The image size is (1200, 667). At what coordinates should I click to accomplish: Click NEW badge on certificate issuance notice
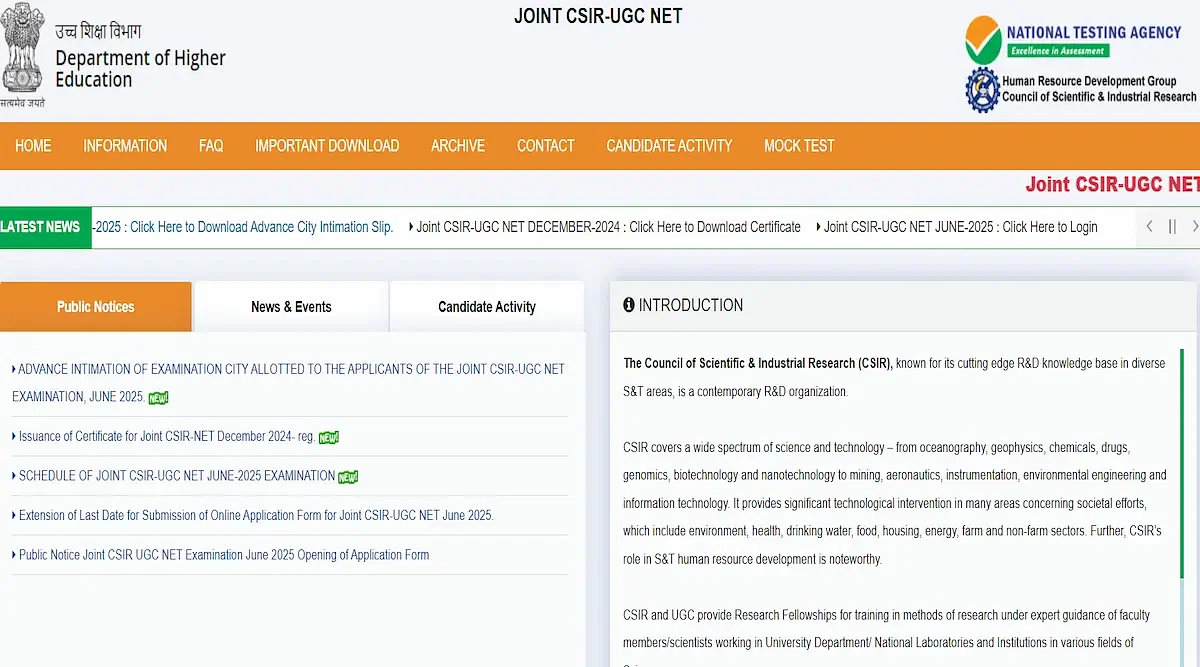tap(329, 437)
